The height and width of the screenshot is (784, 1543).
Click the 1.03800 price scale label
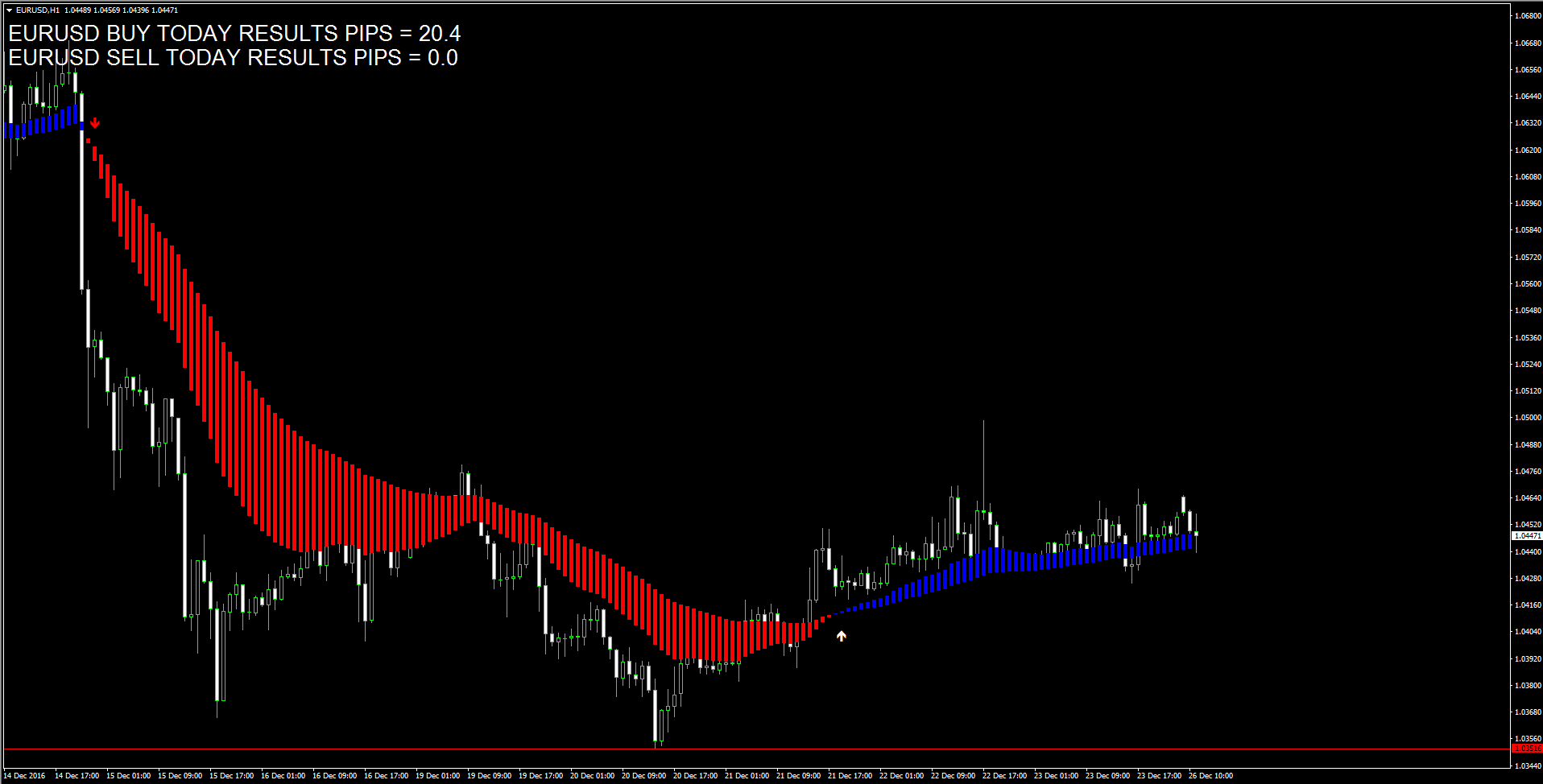click(1528, 686)
